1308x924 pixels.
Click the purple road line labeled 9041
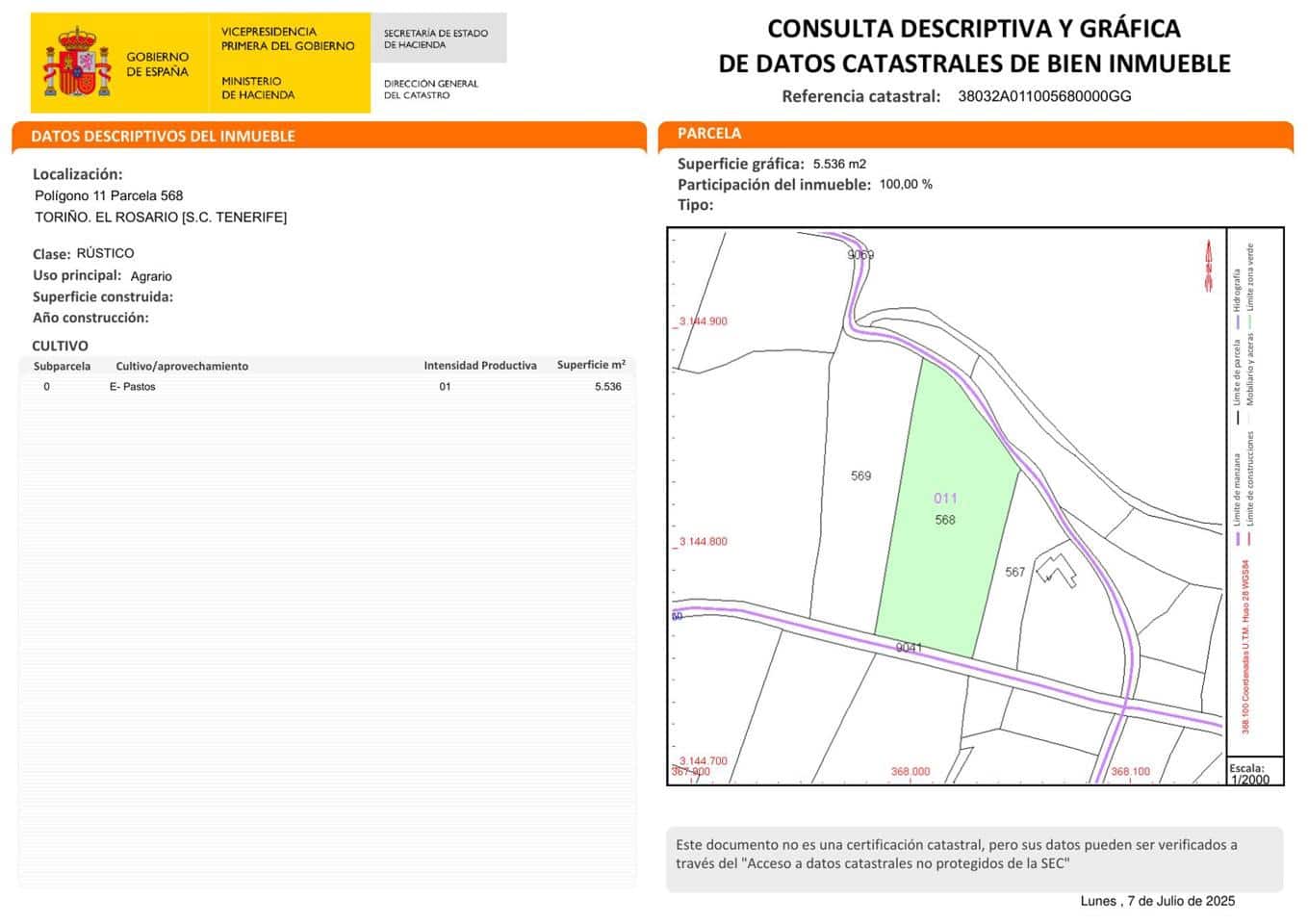909,647
